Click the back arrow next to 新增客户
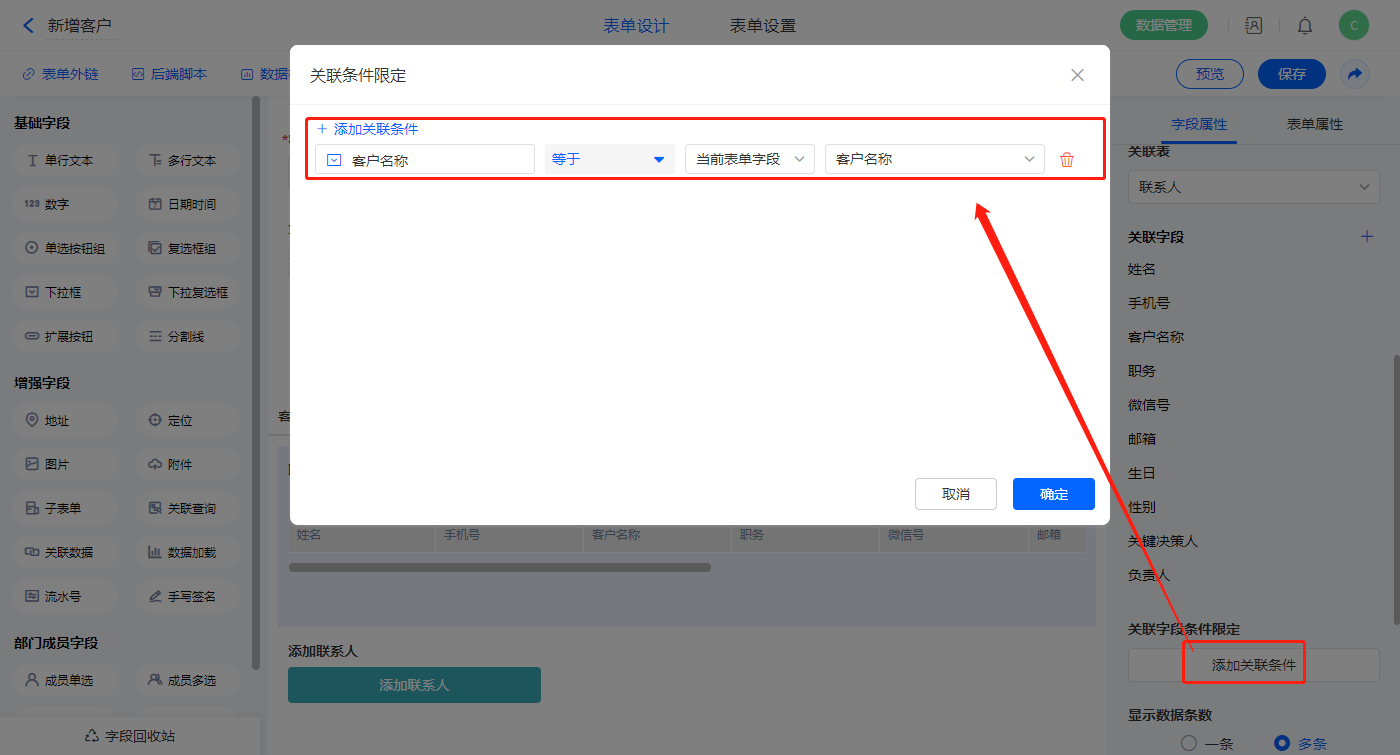Screen dimensions: 1400x755 tap(28, 26)
